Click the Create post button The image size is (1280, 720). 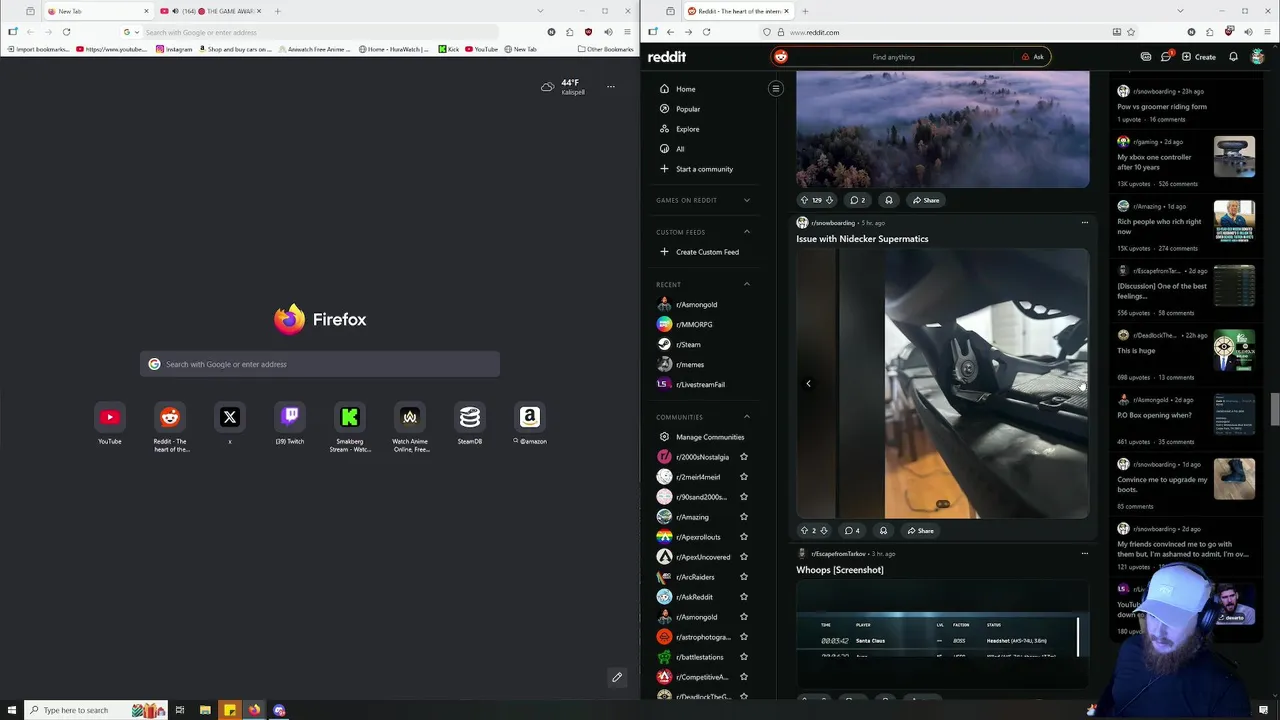pyautogui.click(x=1199, y=57)
